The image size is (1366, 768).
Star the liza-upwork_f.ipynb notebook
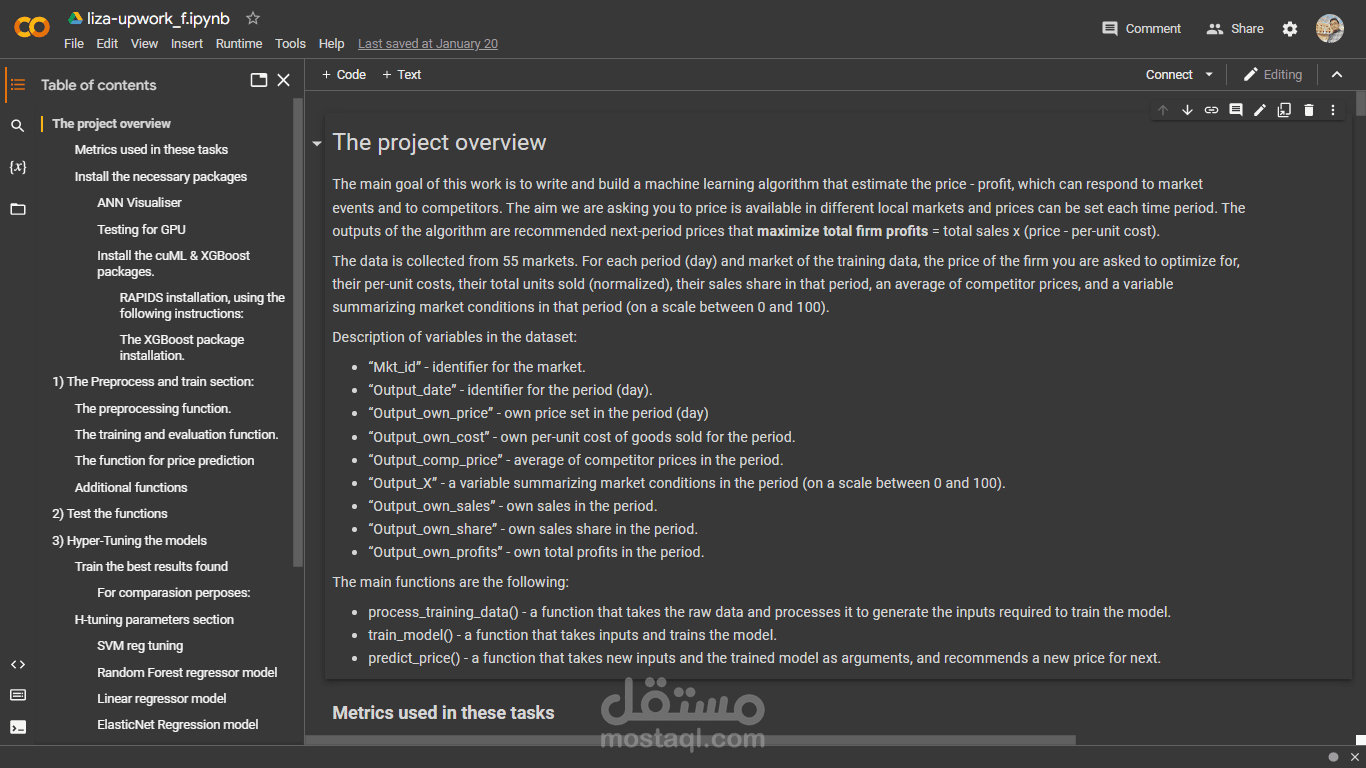[253, 18]
